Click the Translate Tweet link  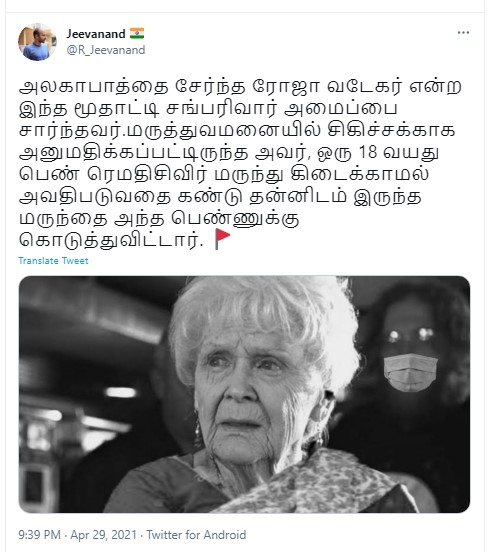pyautogui.click(x=53, y=261)
